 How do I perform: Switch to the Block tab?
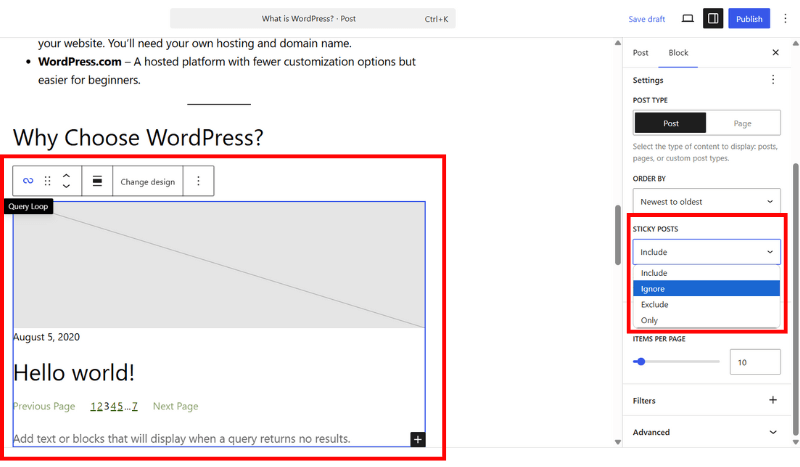pyautogui.click(x=678, y=53)
